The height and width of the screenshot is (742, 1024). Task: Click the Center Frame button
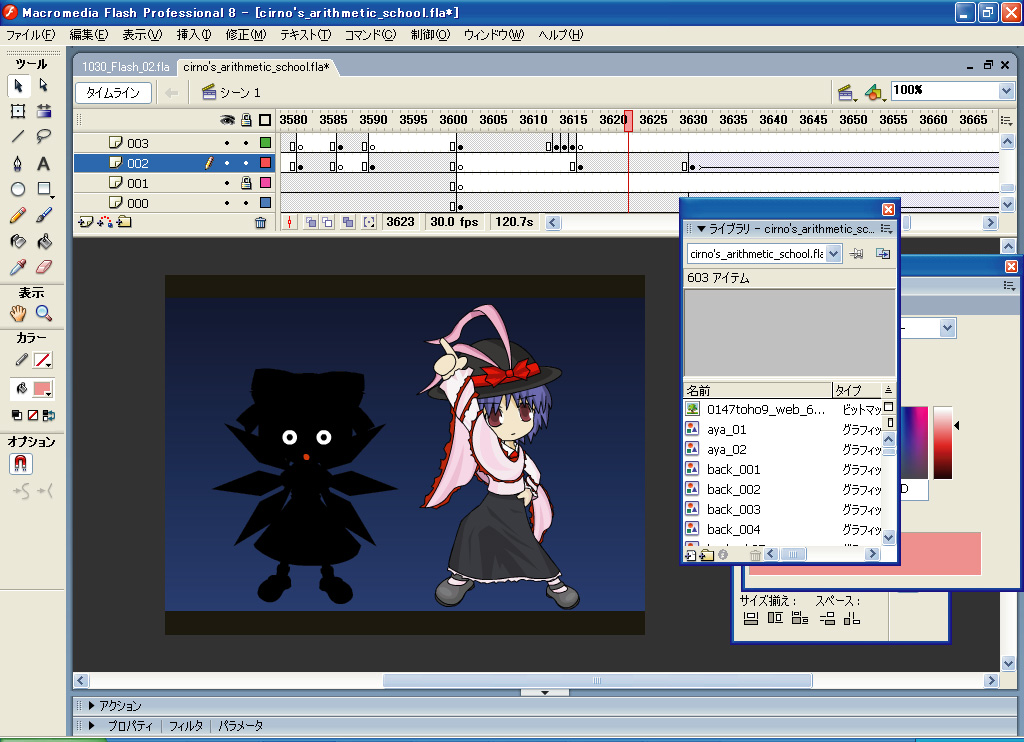coord(290,222)
